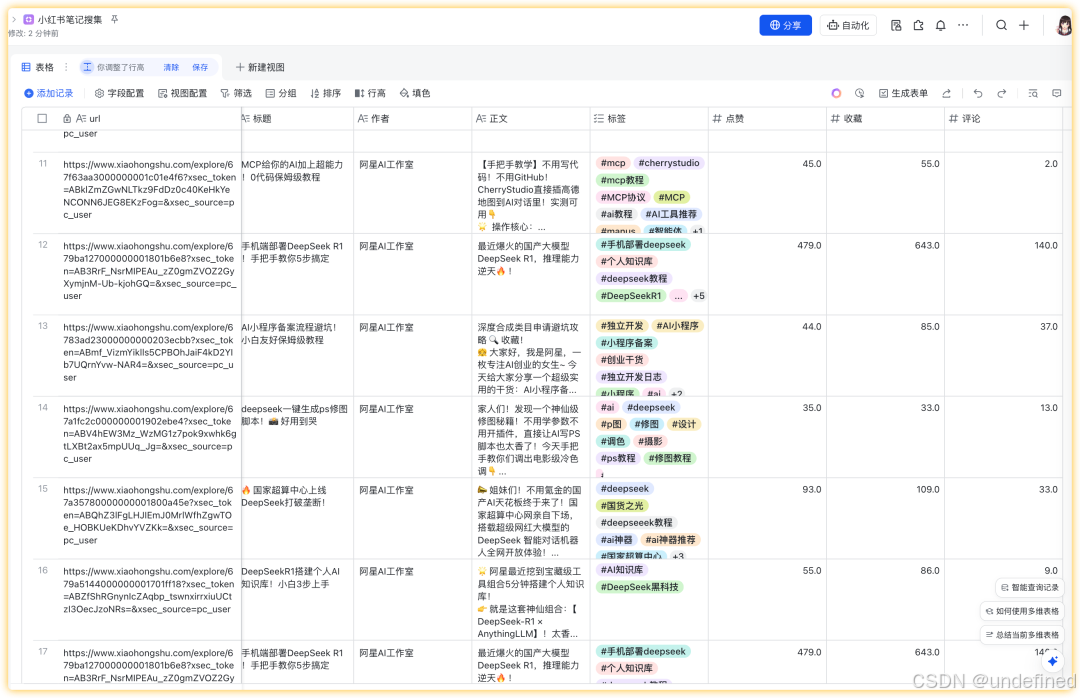
Task: Open the 评论 column header menu
Action: [1004, 119]
